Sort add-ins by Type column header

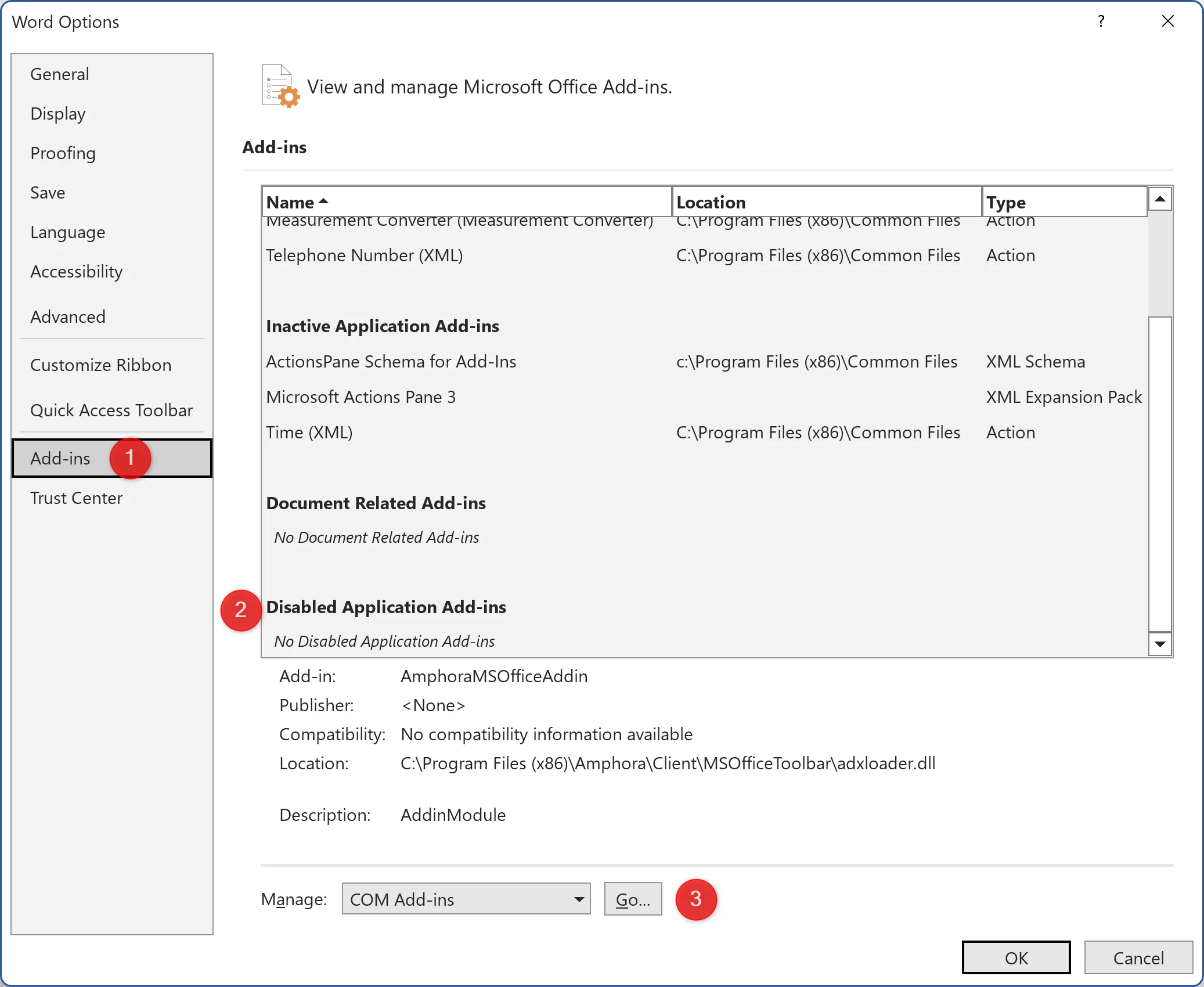1065,202
